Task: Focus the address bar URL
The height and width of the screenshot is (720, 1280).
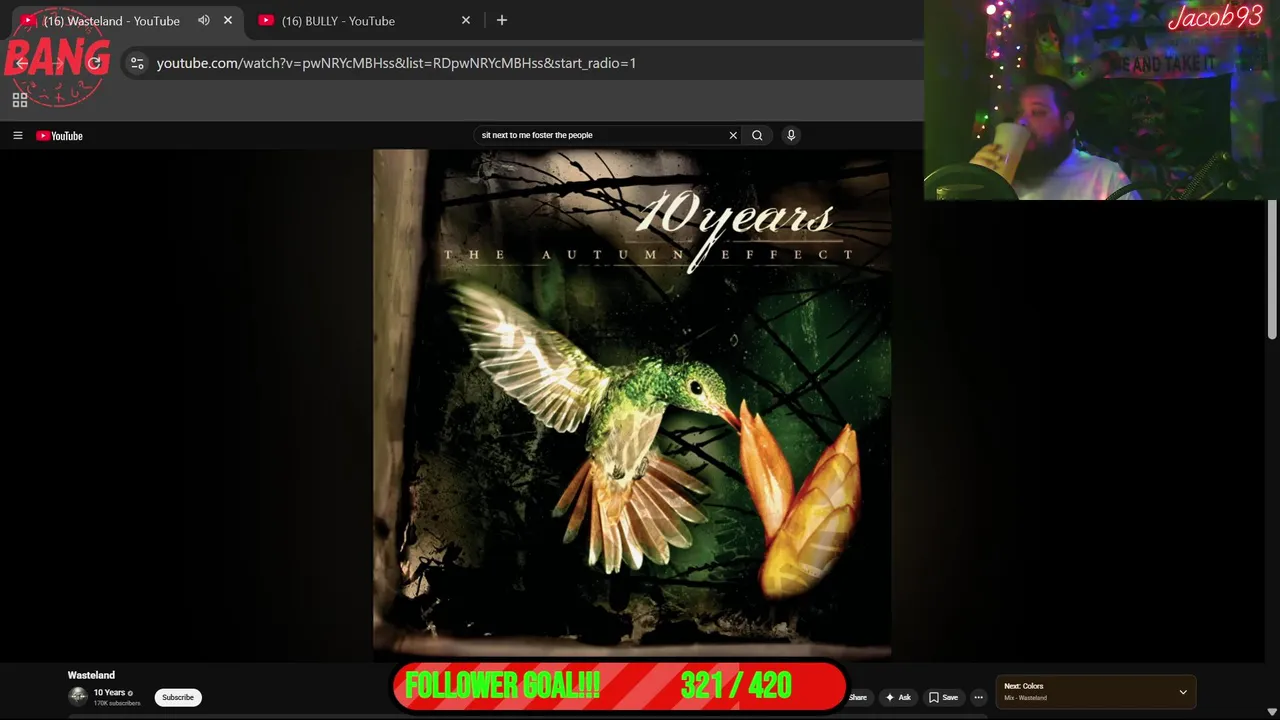Action: pos(396,63)
